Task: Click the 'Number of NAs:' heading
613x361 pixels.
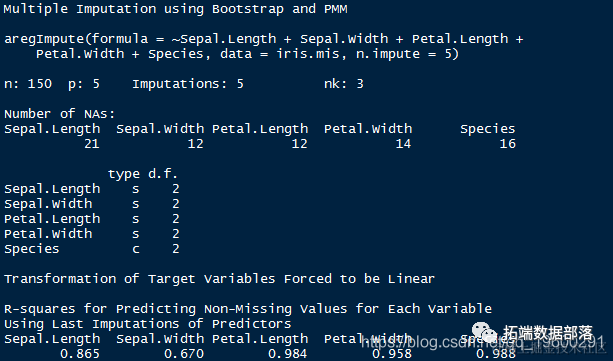Action: [59, 114]
